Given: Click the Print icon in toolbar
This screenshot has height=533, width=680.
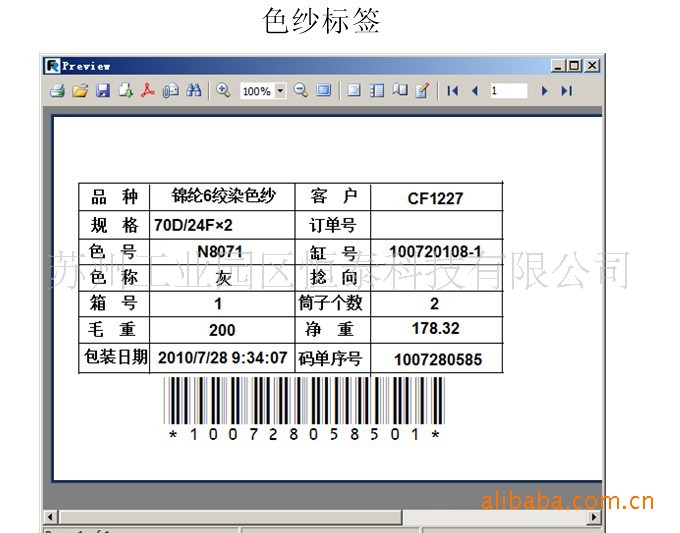Looking at the screenshot, I should [x=57, y=91].
